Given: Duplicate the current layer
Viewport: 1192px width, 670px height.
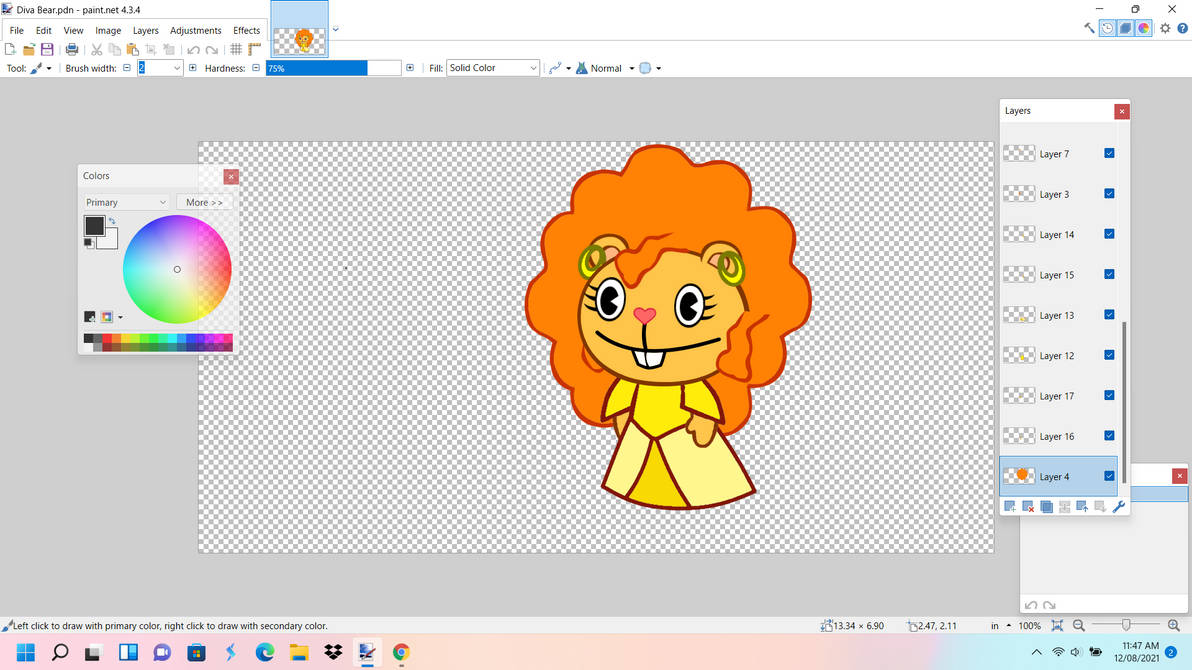Looking at the screenshot, I should point(1046,506).
